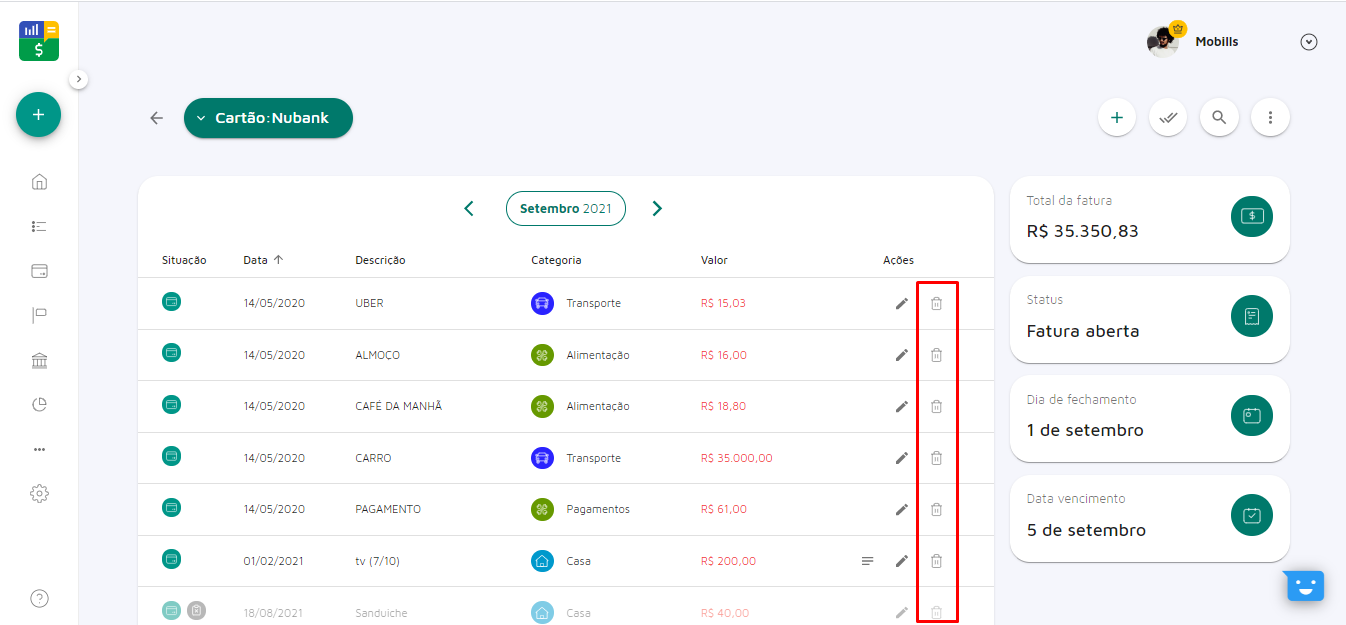The height and width of the screenshot is (625, 1346).
Task: Go to the next month
Action: pos(657,208)
